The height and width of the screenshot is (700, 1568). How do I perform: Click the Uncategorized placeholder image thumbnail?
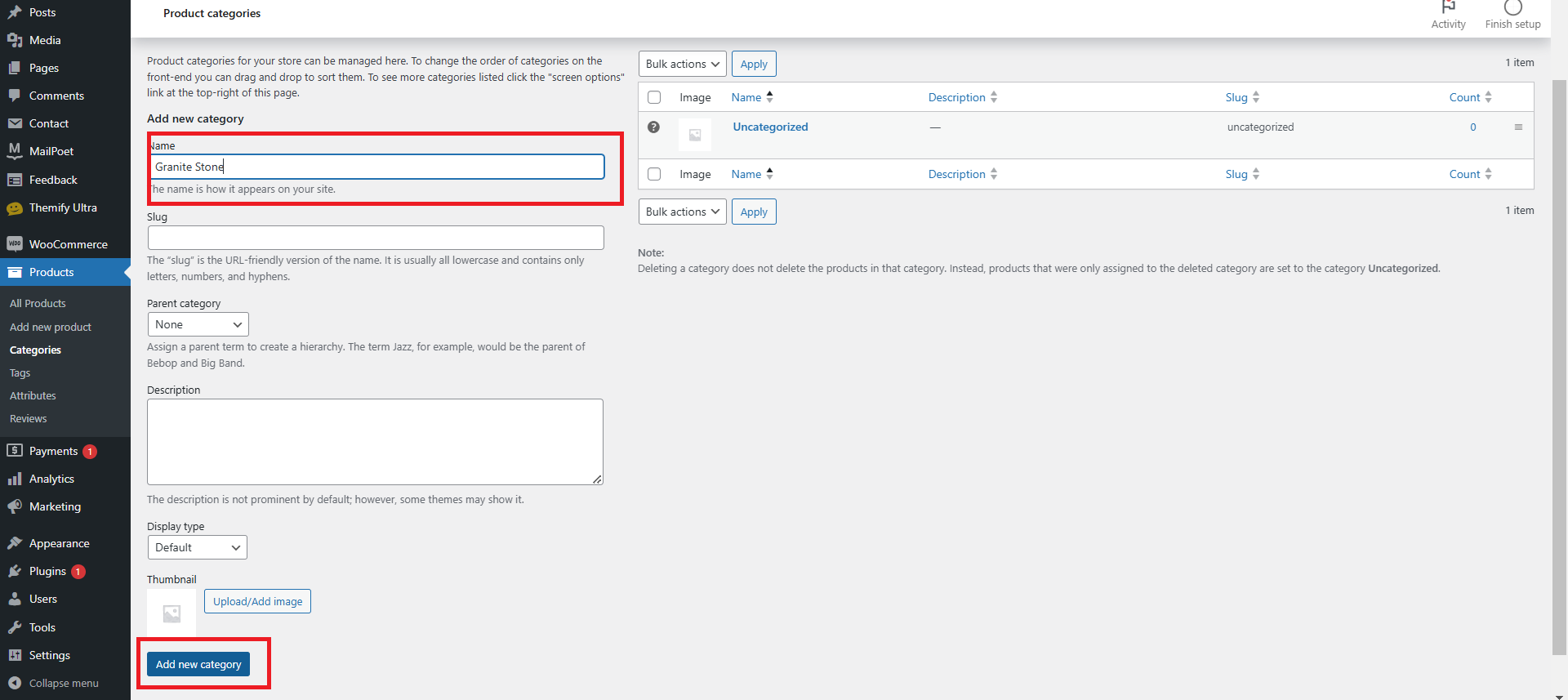[695, 135]
